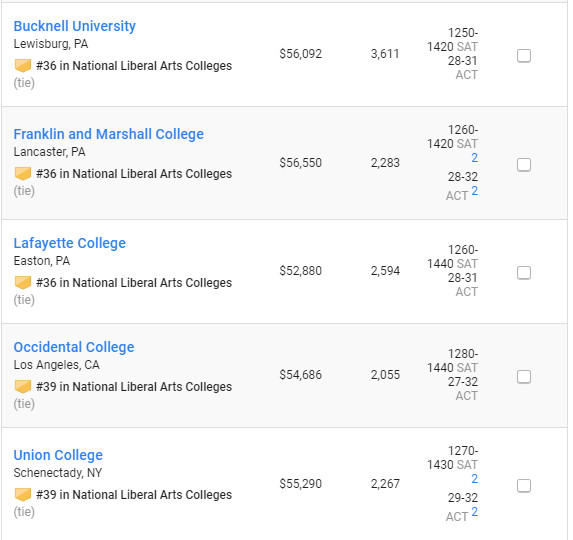Open ACT footnote 2 for Franklin and Marshall
The image size is (573, 540).
pyautogui.click(x=474, y=191)
